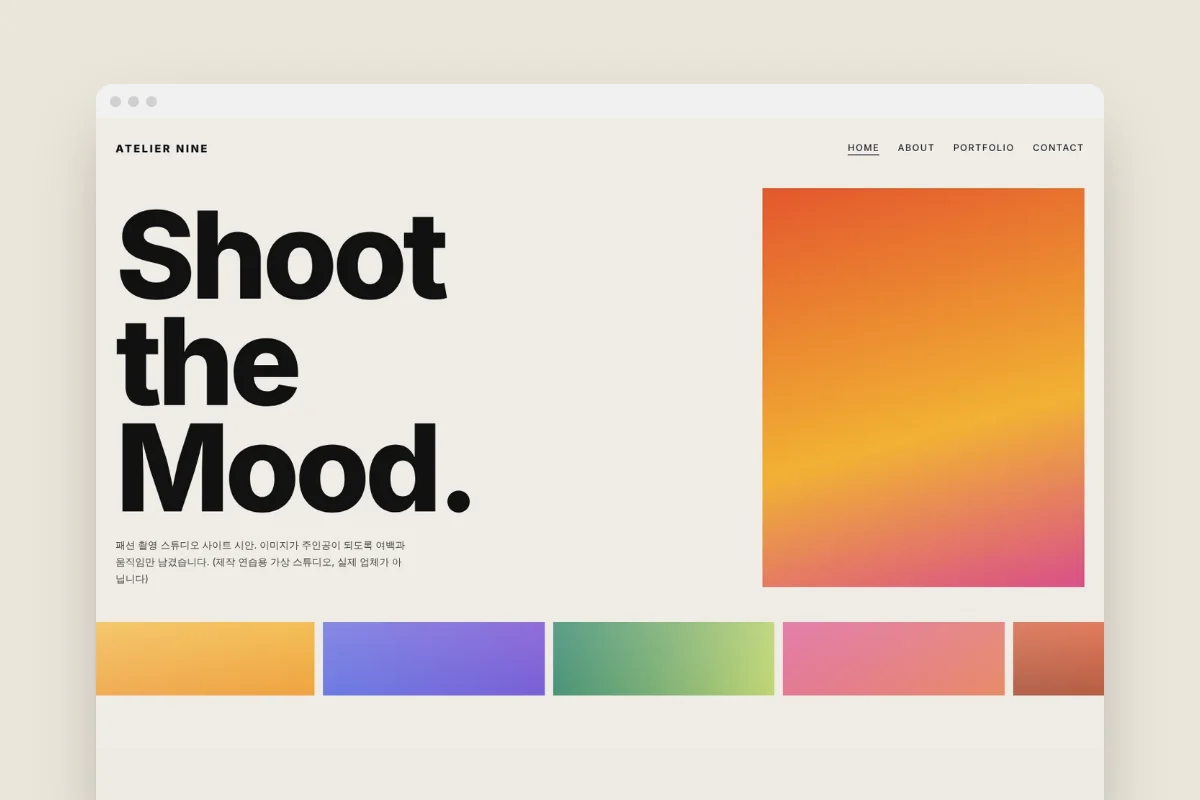Navigate to PORTFOLIO
The height and width of the screenshot is (800, 1200).
(983, 148)
